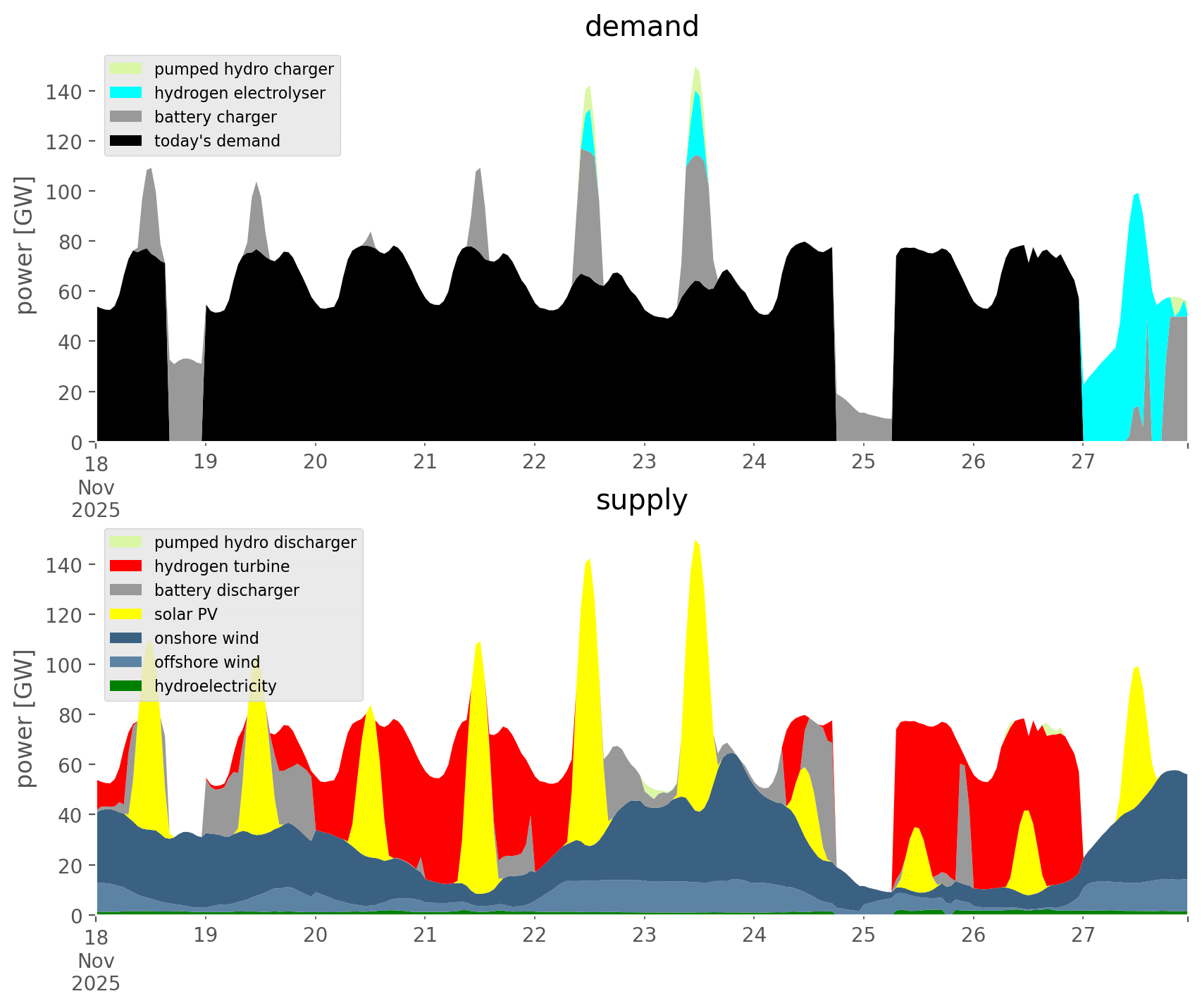Select the pumped hydro discharger legend label

point(255,542)
